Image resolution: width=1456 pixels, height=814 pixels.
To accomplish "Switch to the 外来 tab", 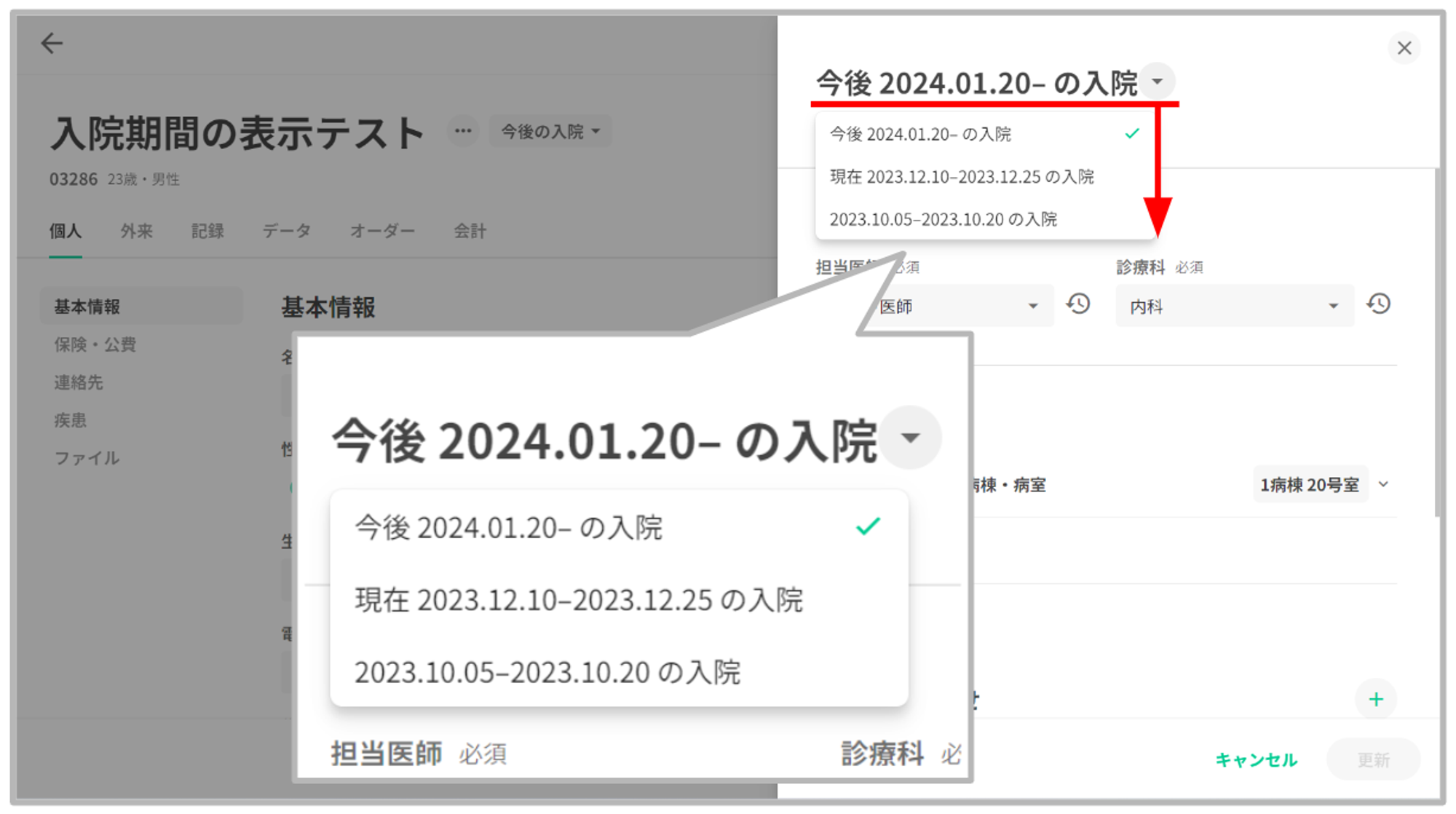I will click(136, 232).
